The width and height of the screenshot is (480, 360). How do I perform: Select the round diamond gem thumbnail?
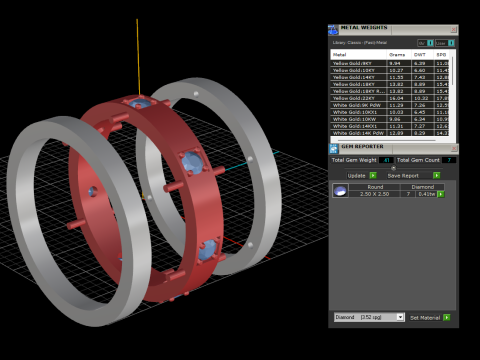coord(340,191)
